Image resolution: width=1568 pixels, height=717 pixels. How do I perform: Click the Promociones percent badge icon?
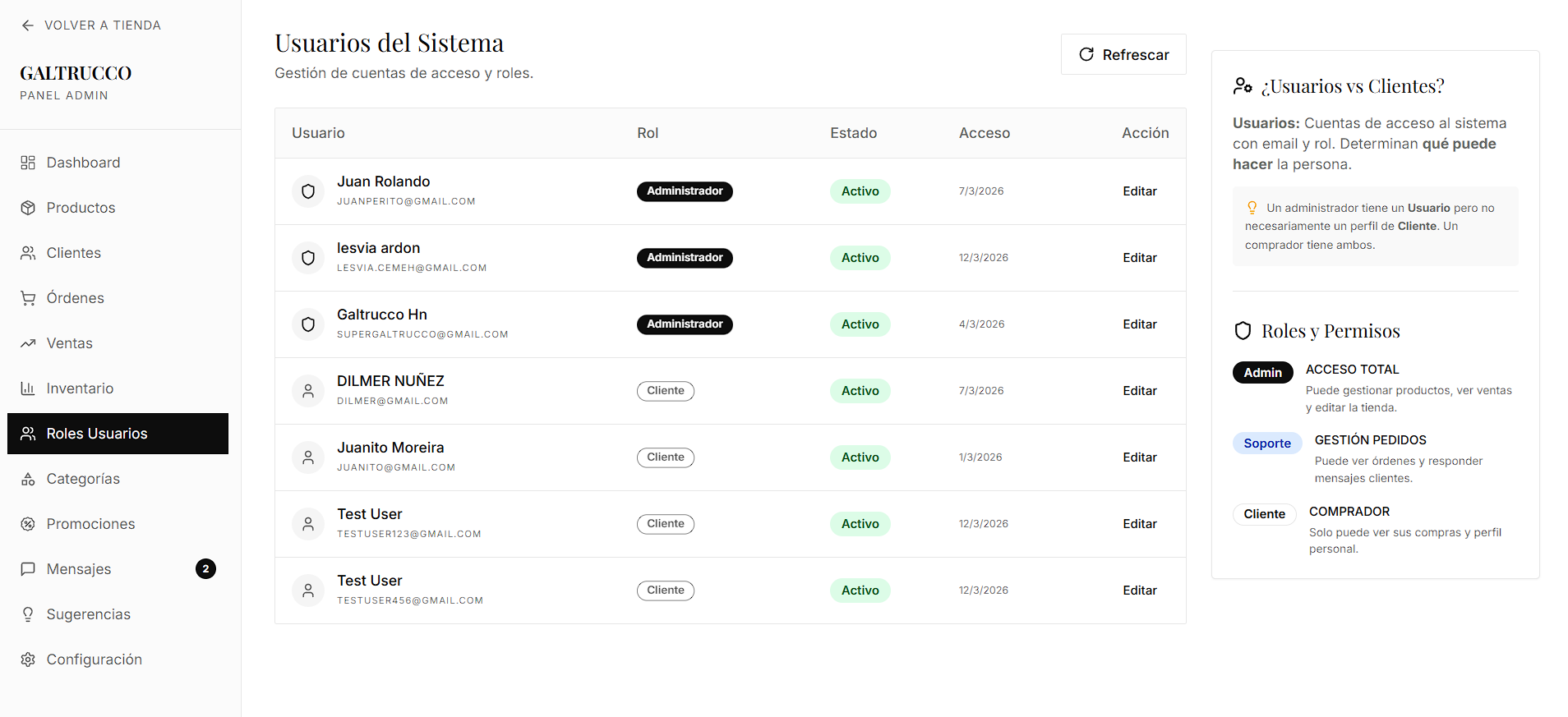pos(28,524)
